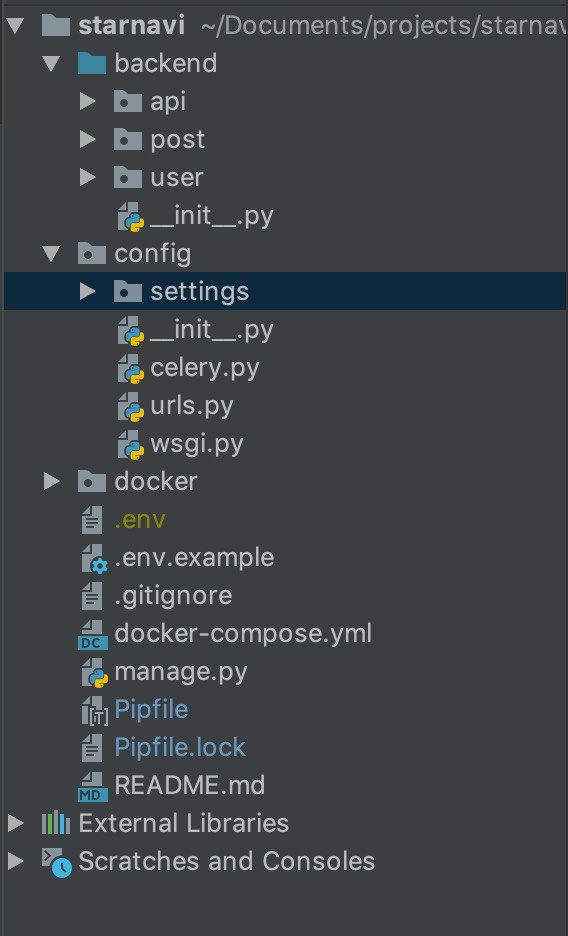Click the Pipfile TOML file icon

94,711
